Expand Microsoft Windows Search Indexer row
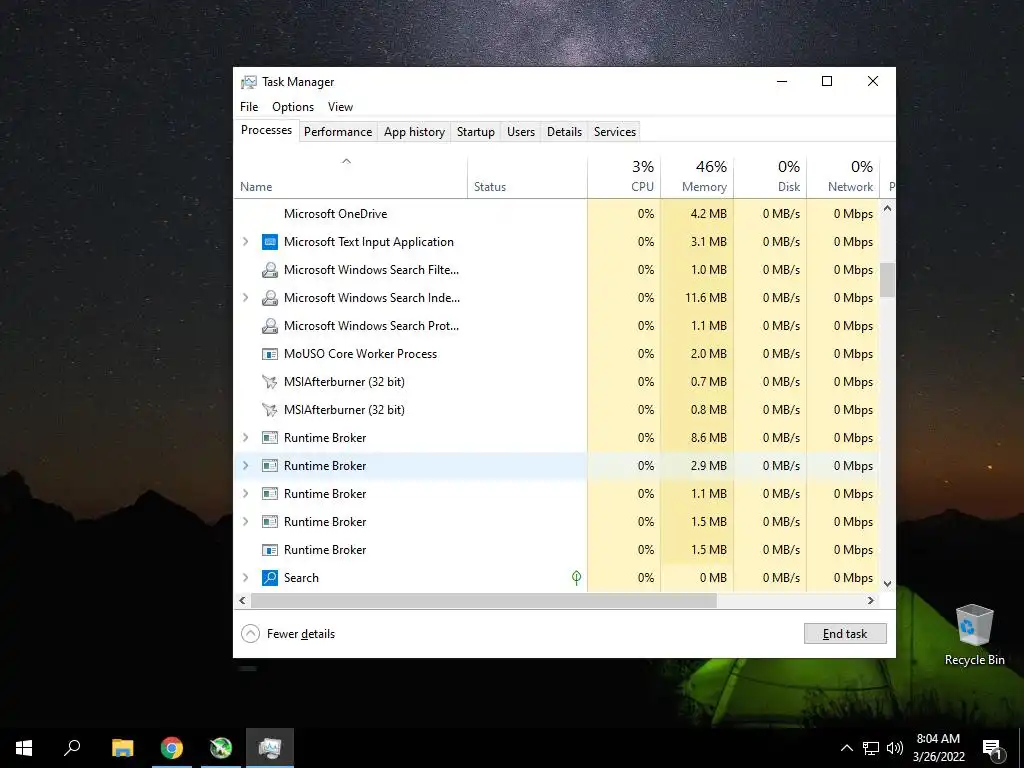Image resolution: width=1024 pixels, height=768 pixels. pos(246,298)
